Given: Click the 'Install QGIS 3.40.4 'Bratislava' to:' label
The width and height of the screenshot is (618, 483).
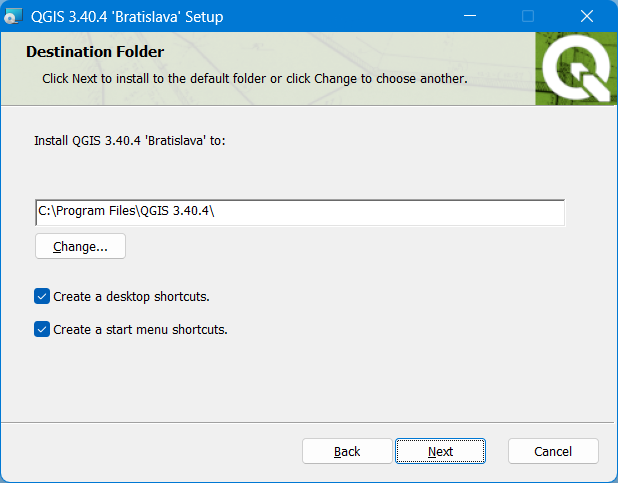Looking at the screenshot, I should coord(130,141).
